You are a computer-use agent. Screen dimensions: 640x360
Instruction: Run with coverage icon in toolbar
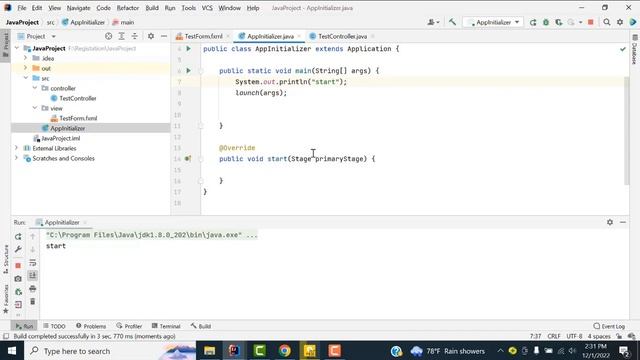[558, 22]
